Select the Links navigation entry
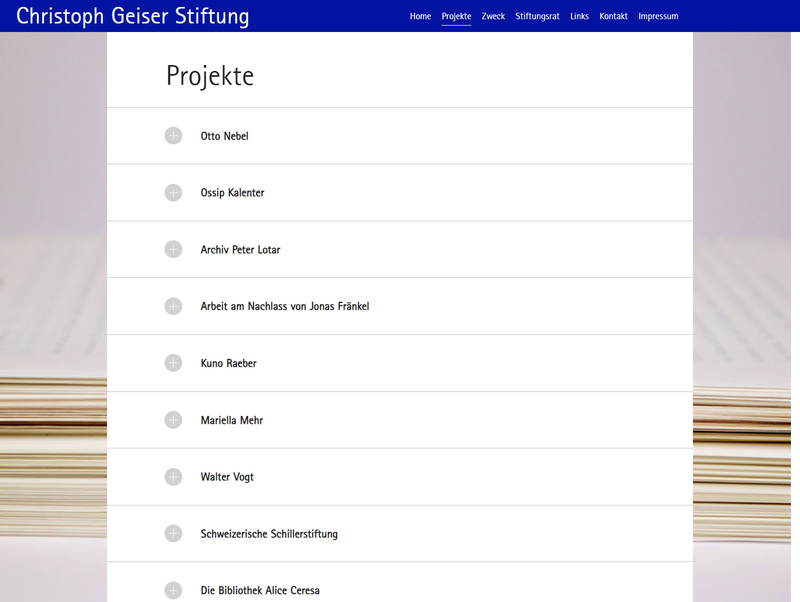 pyautogui.click(x=579, y=17)
